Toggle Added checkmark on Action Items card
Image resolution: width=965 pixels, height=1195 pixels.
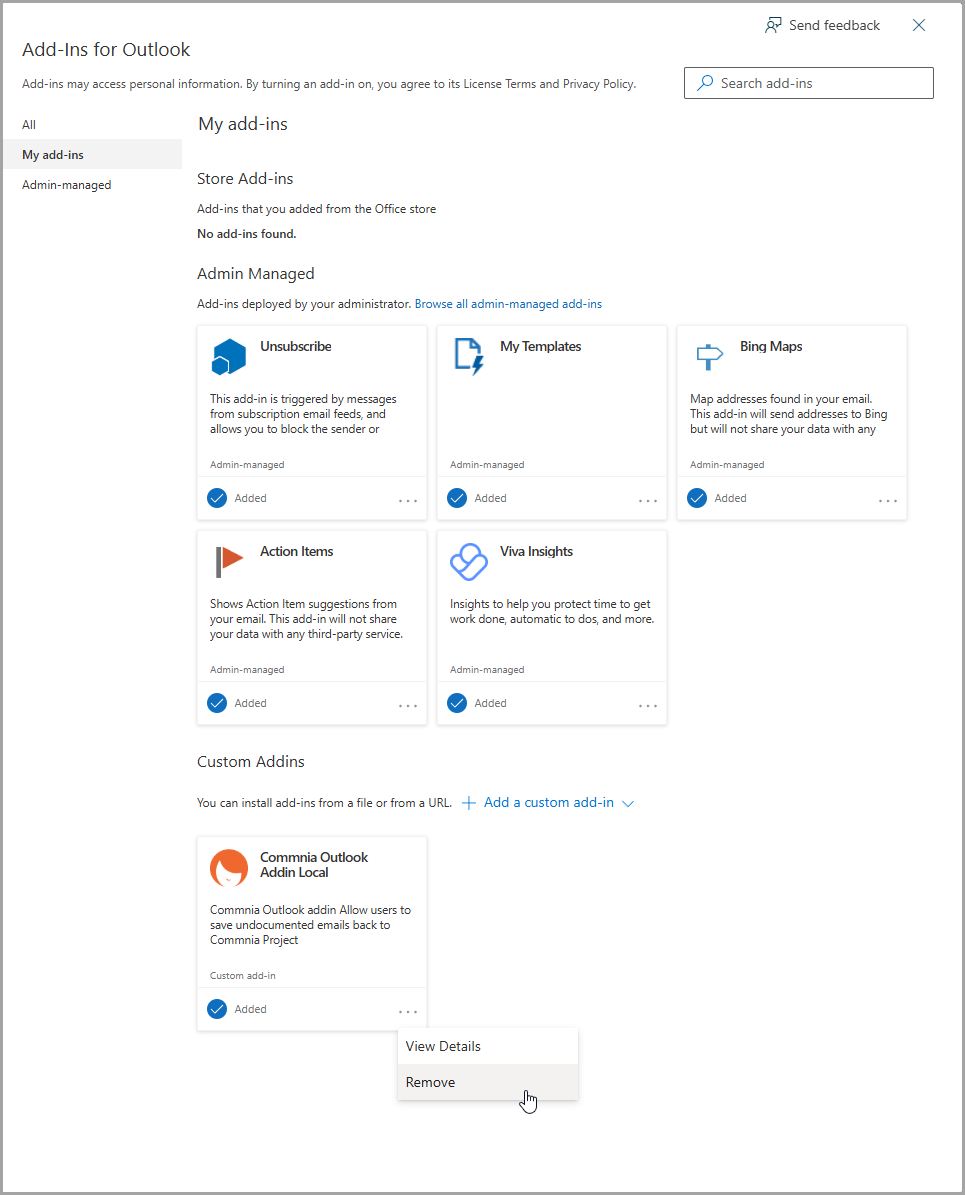click(x=217, y=703)
